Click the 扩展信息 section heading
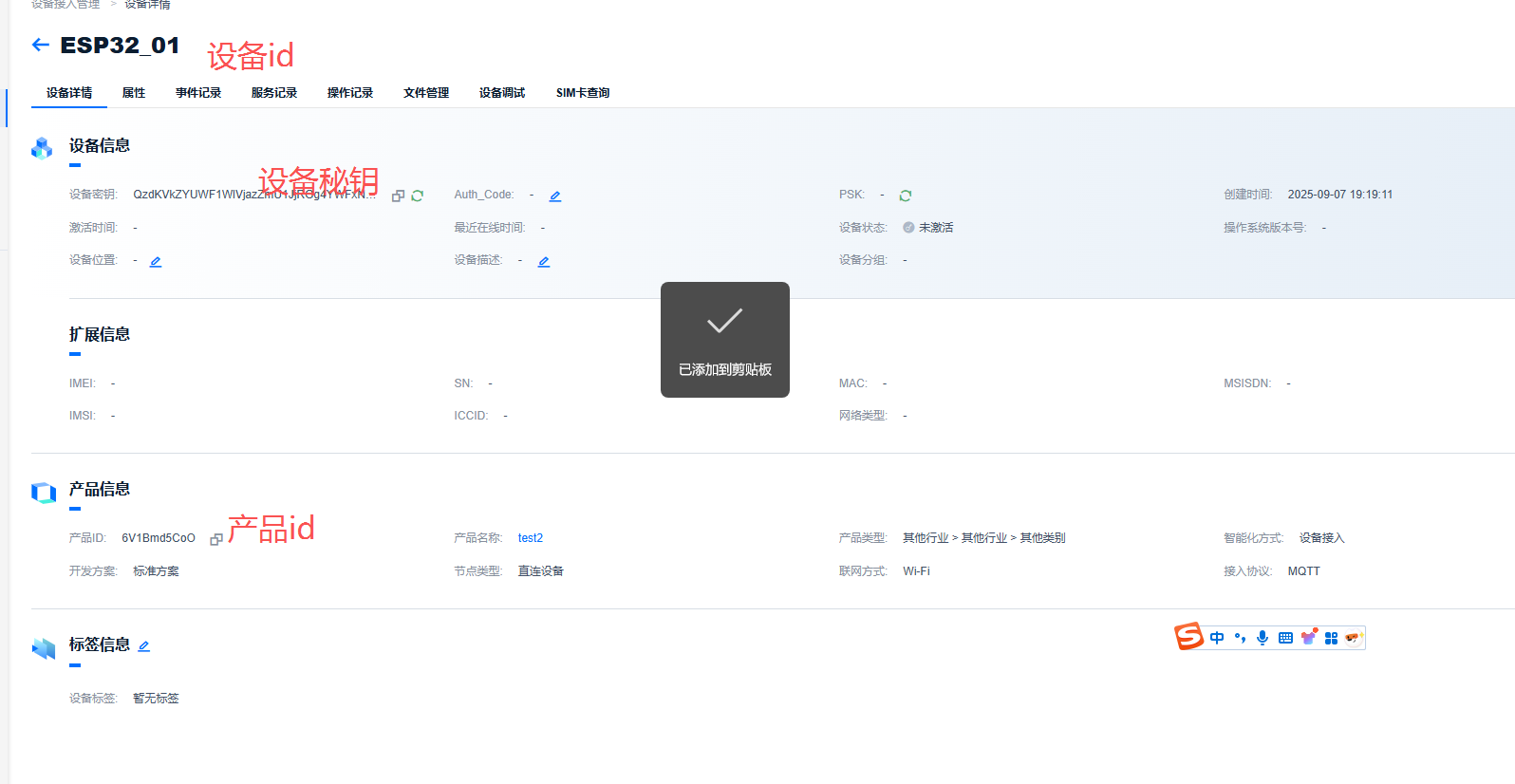 [x=100, y=334]
